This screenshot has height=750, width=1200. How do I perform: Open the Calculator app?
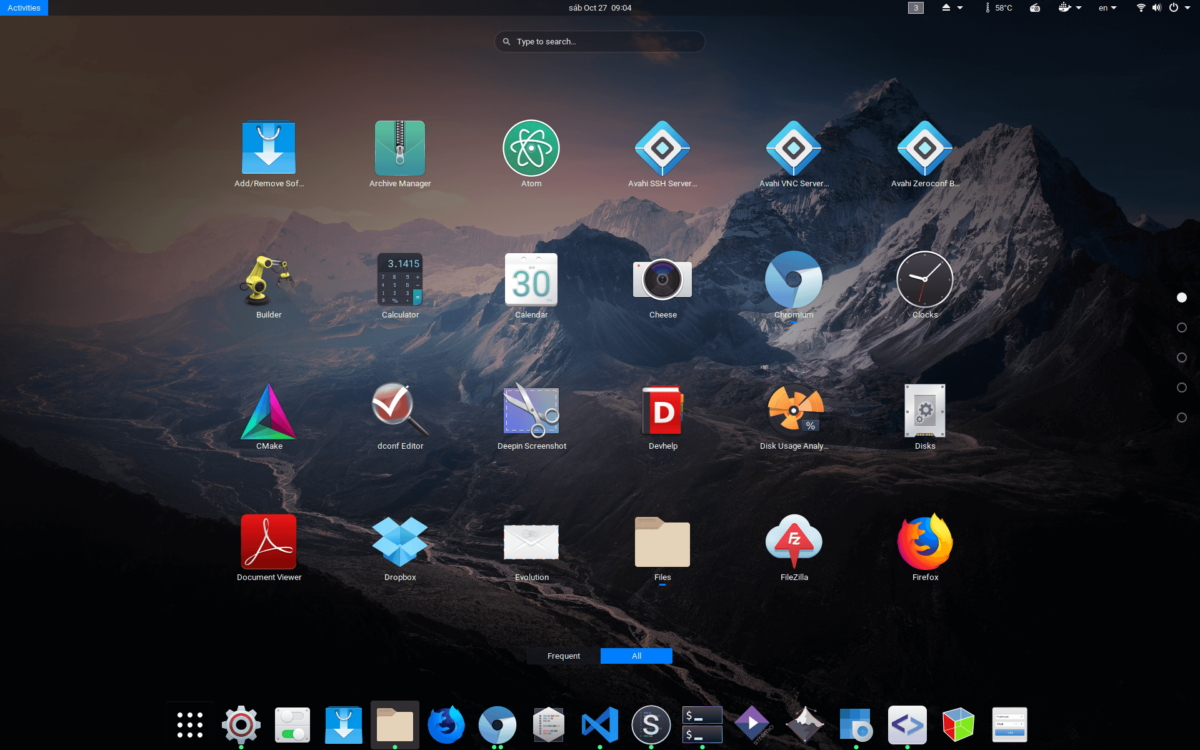tap(400, 278)
